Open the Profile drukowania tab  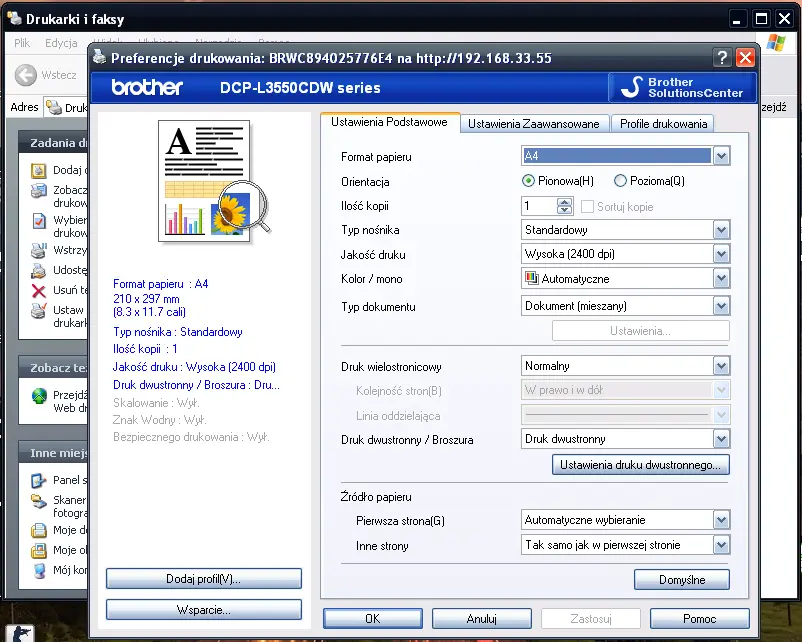pyautogui.click(x=663, y=124)
